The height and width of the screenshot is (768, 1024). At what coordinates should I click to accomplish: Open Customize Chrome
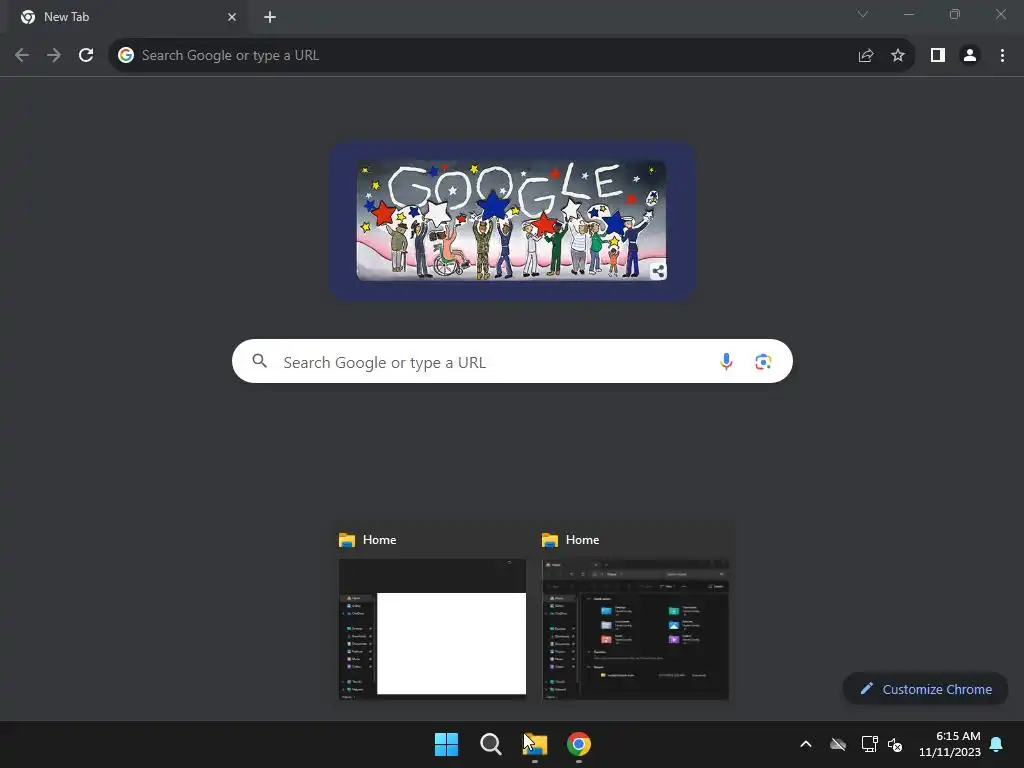coord(925,689)
